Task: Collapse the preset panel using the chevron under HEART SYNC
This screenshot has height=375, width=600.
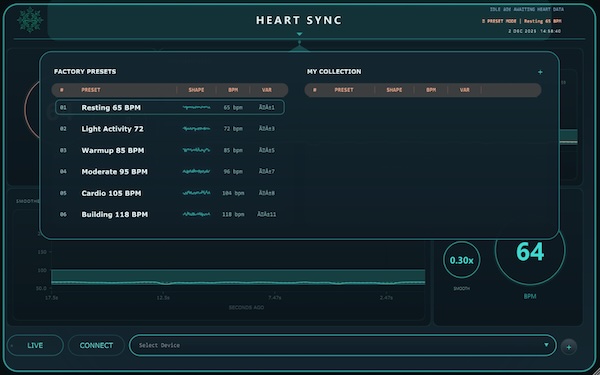Action: [x=299, y=34]
